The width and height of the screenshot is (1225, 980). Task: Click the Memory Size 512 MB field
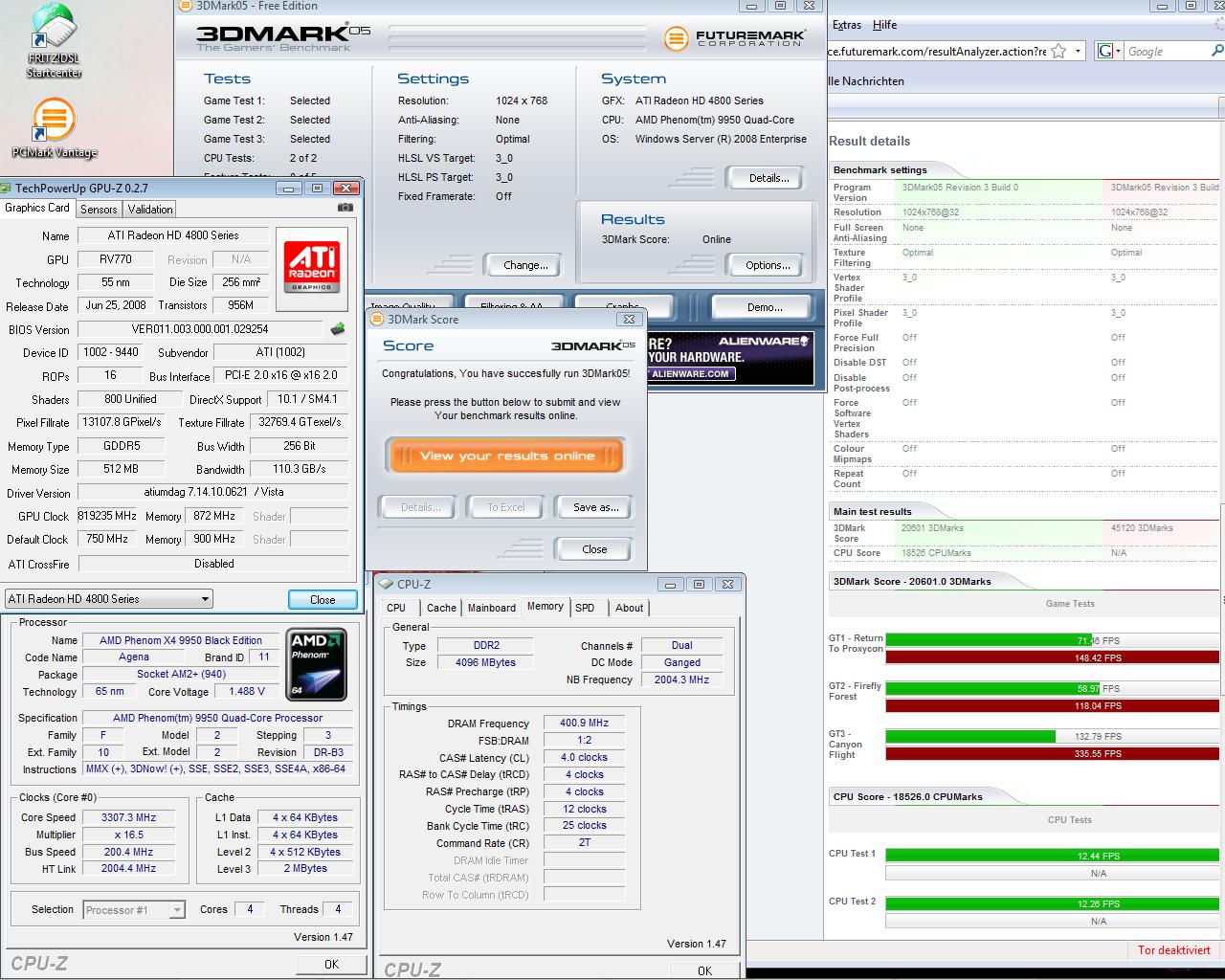[x=121, y=469]
